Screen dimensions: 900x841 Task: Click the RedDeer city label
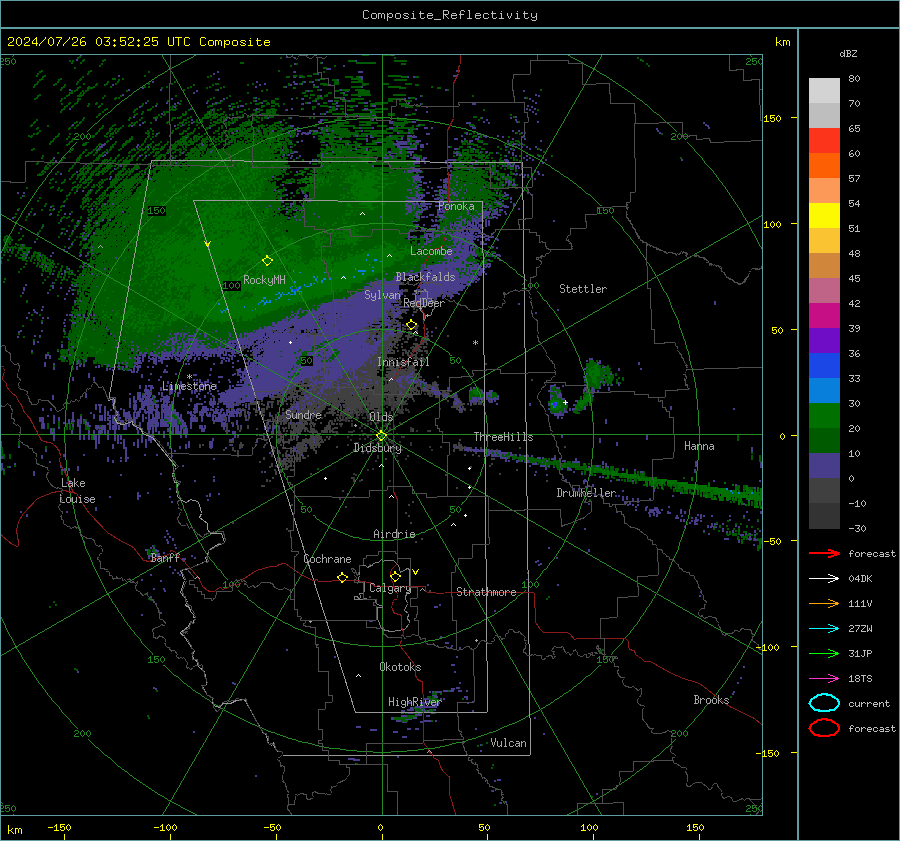tap(424, 303)
